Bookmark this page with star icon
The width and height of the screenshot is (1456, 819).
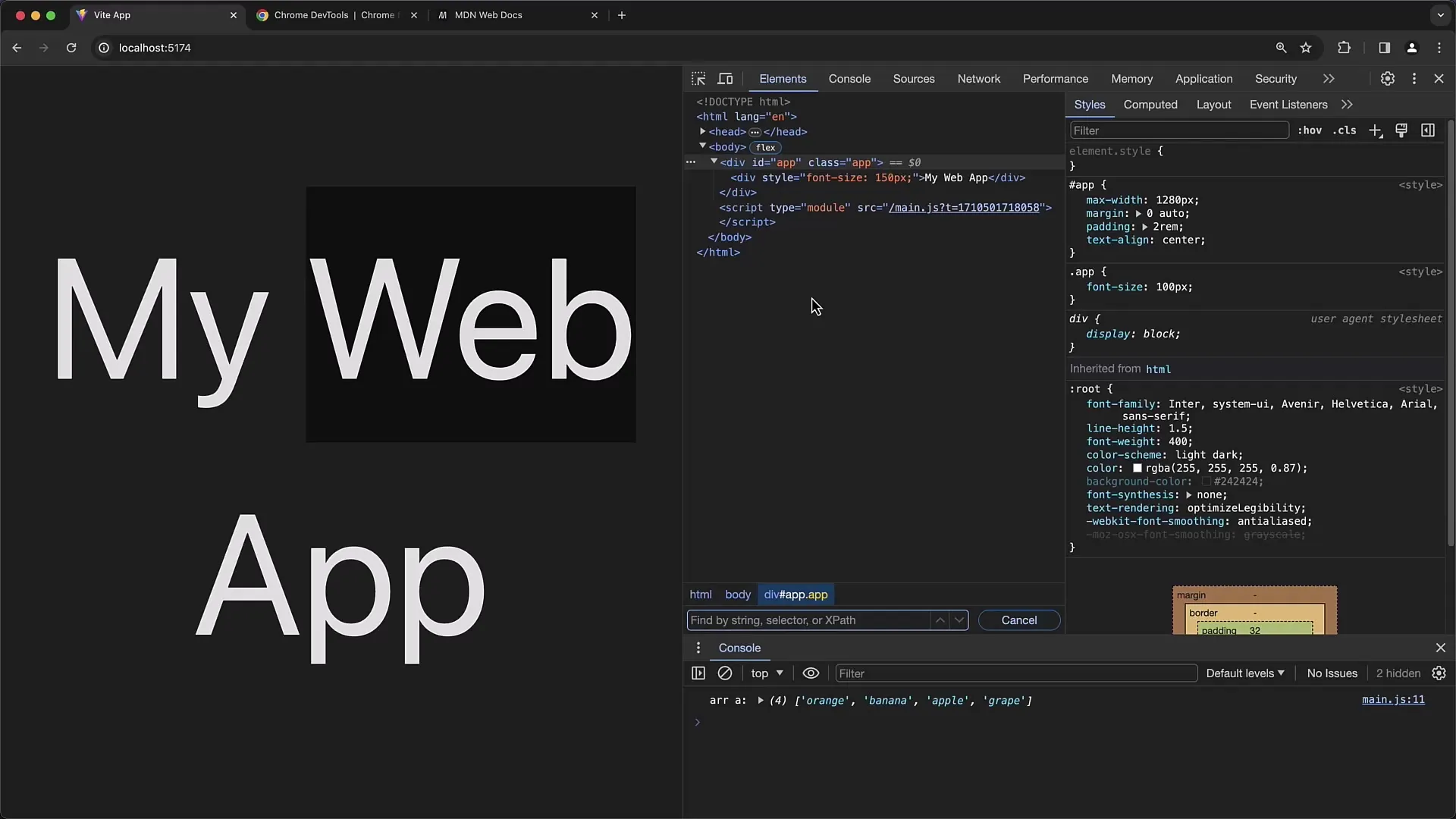click(x=1306, y=48)
